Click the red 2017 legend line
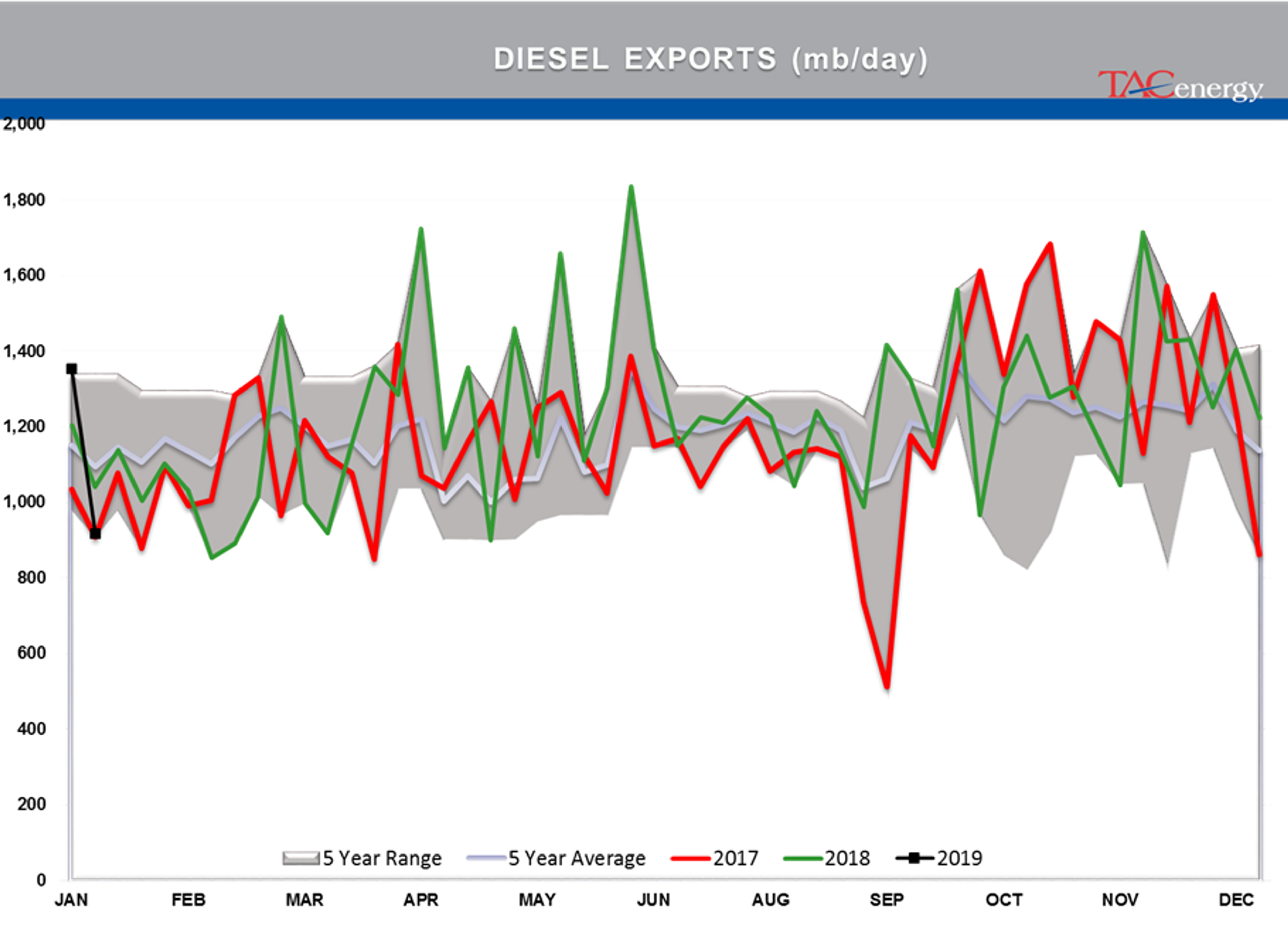Viewport: 1288px width, 933px height. 691,858
